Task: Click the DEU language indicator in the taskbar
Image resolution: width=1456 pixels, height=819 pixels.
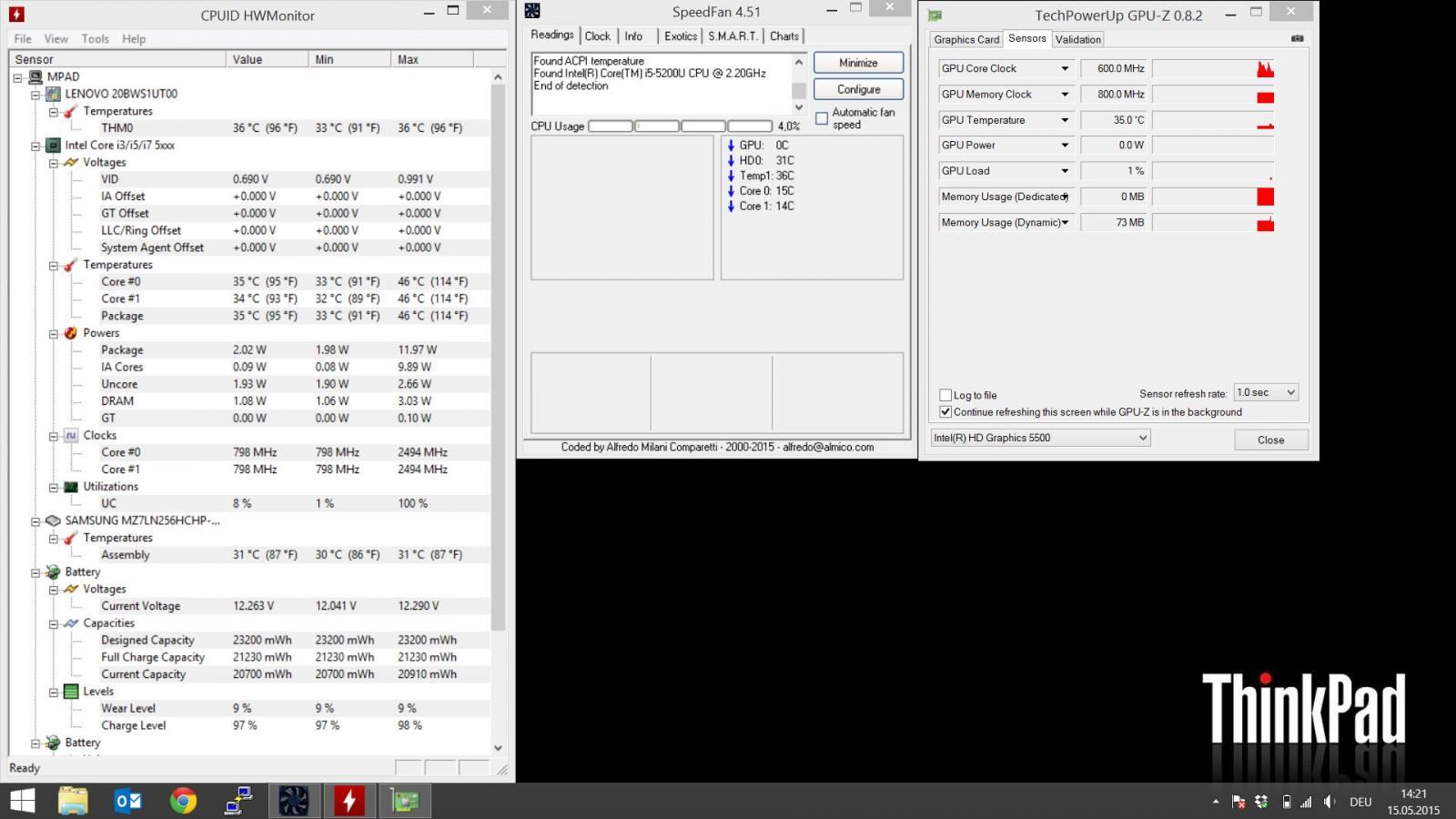Action: point(1360,802)
